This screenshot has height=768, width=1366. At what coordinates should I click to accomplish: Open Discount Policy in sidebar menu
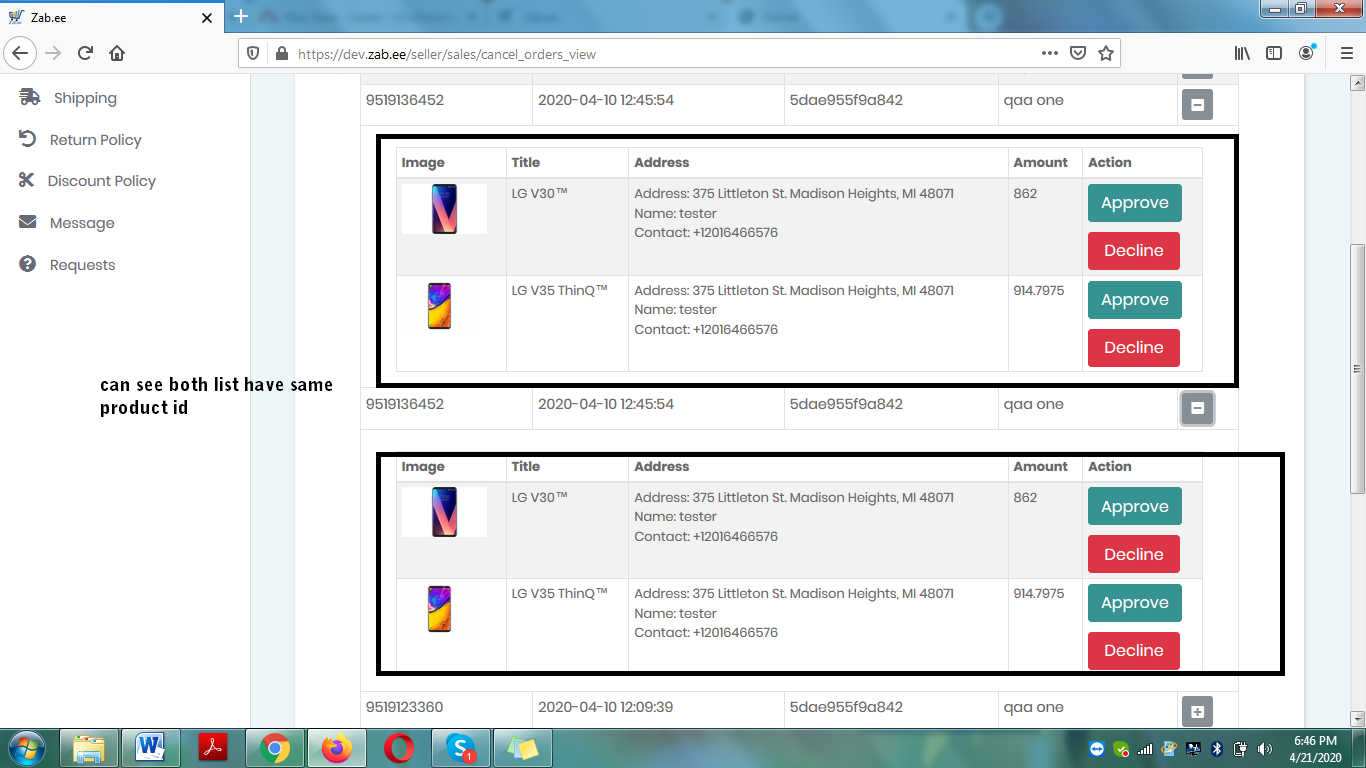(x=102, y=181)
